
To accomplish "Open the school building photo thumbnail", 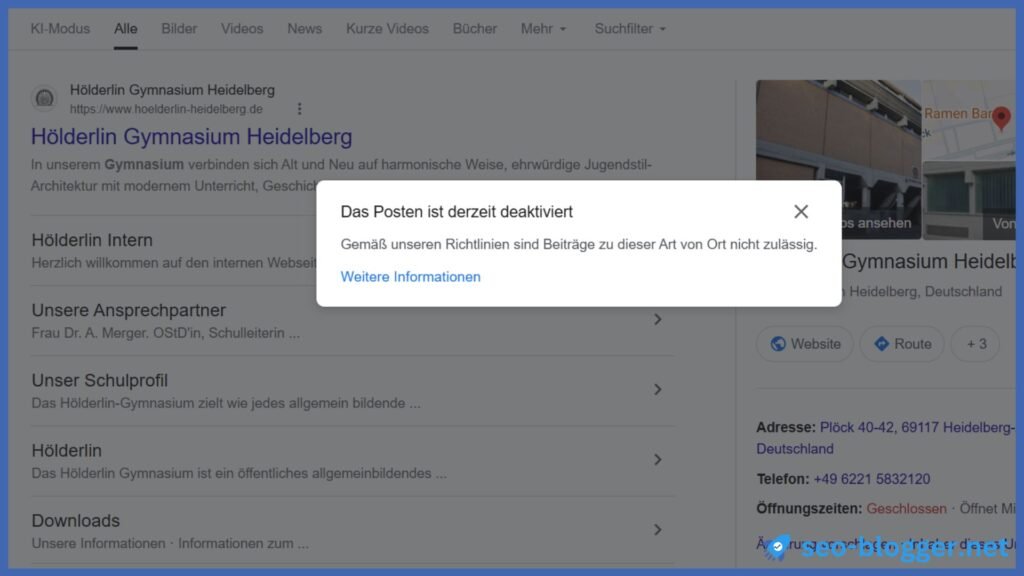I will click(x=839, y=159).
